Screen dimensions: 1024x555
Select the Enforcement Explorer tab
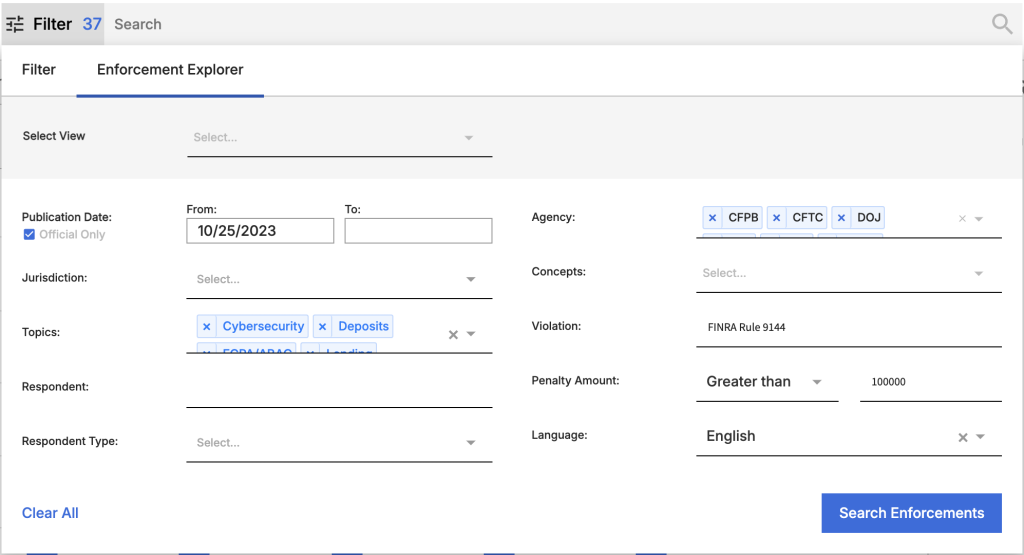tap(170, 70)
